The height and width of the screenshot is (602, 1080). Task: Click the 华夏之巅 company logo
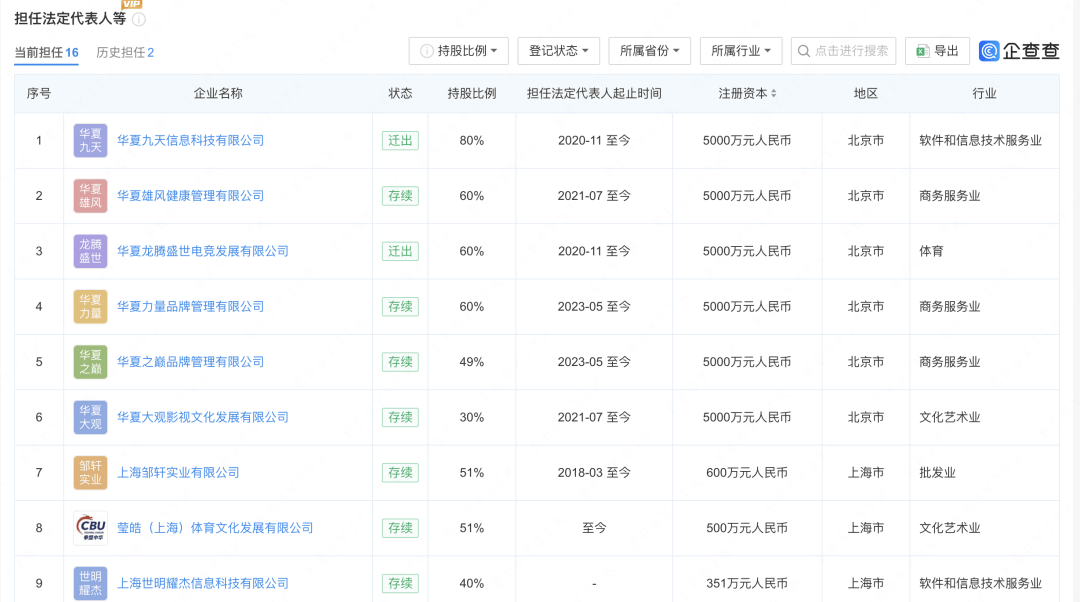(90, 362)
